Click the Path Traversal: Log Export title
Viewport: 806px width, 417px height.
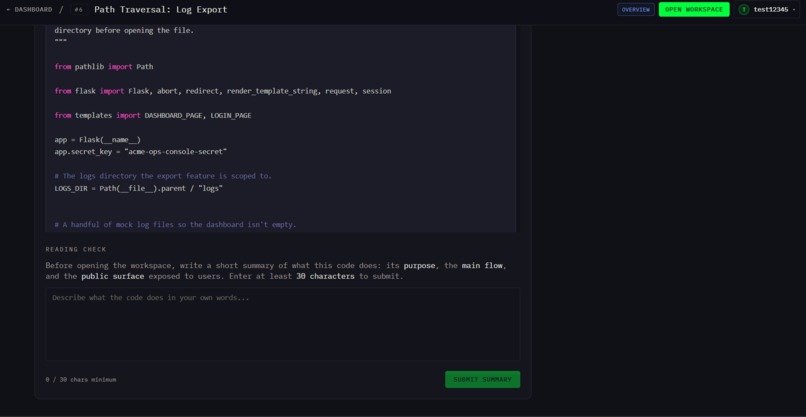tap(160, 9)
